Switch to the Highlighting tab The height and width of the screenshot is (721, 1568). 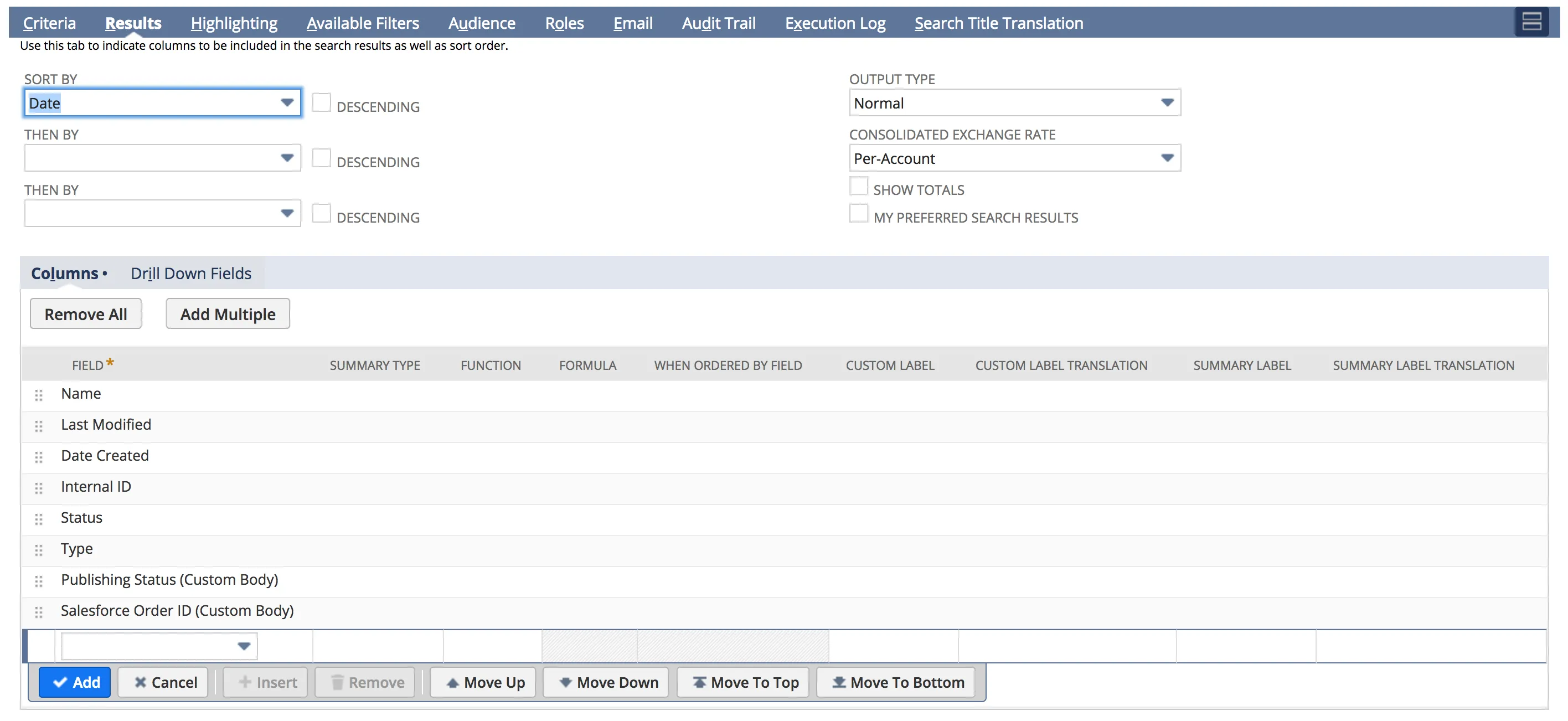coord(234,23)
